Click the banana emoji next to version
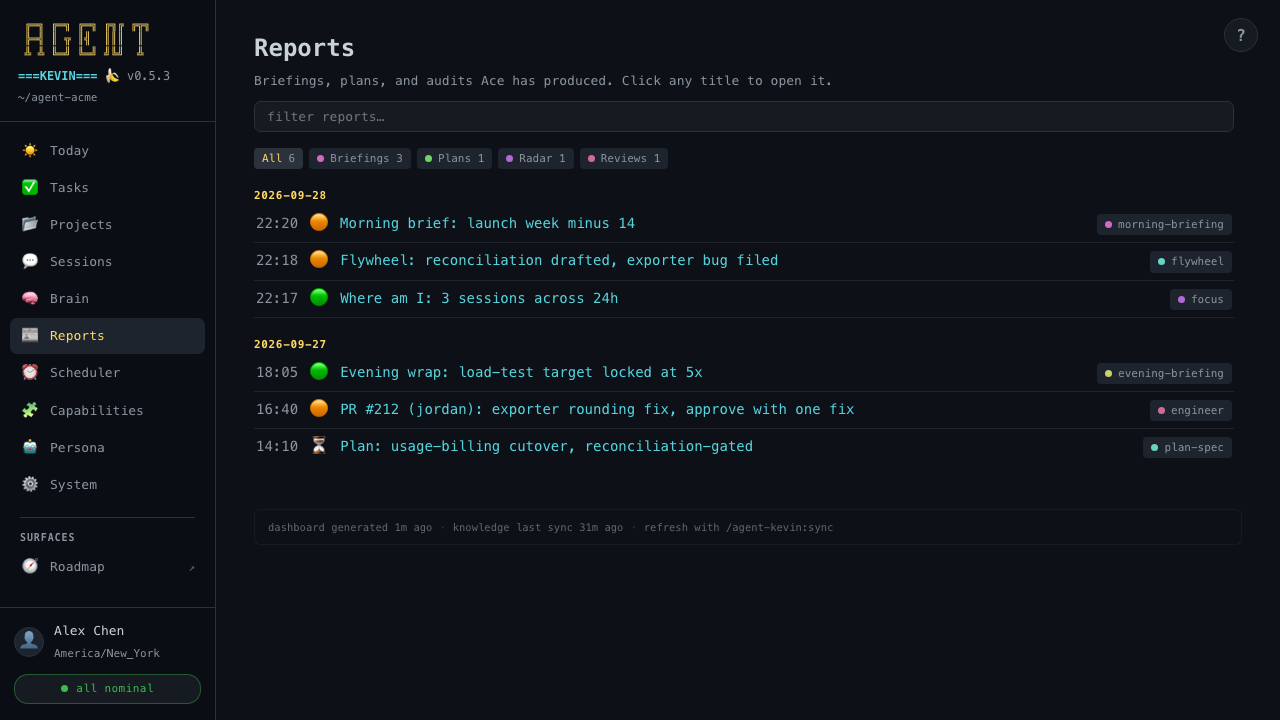 click(112, 75)
